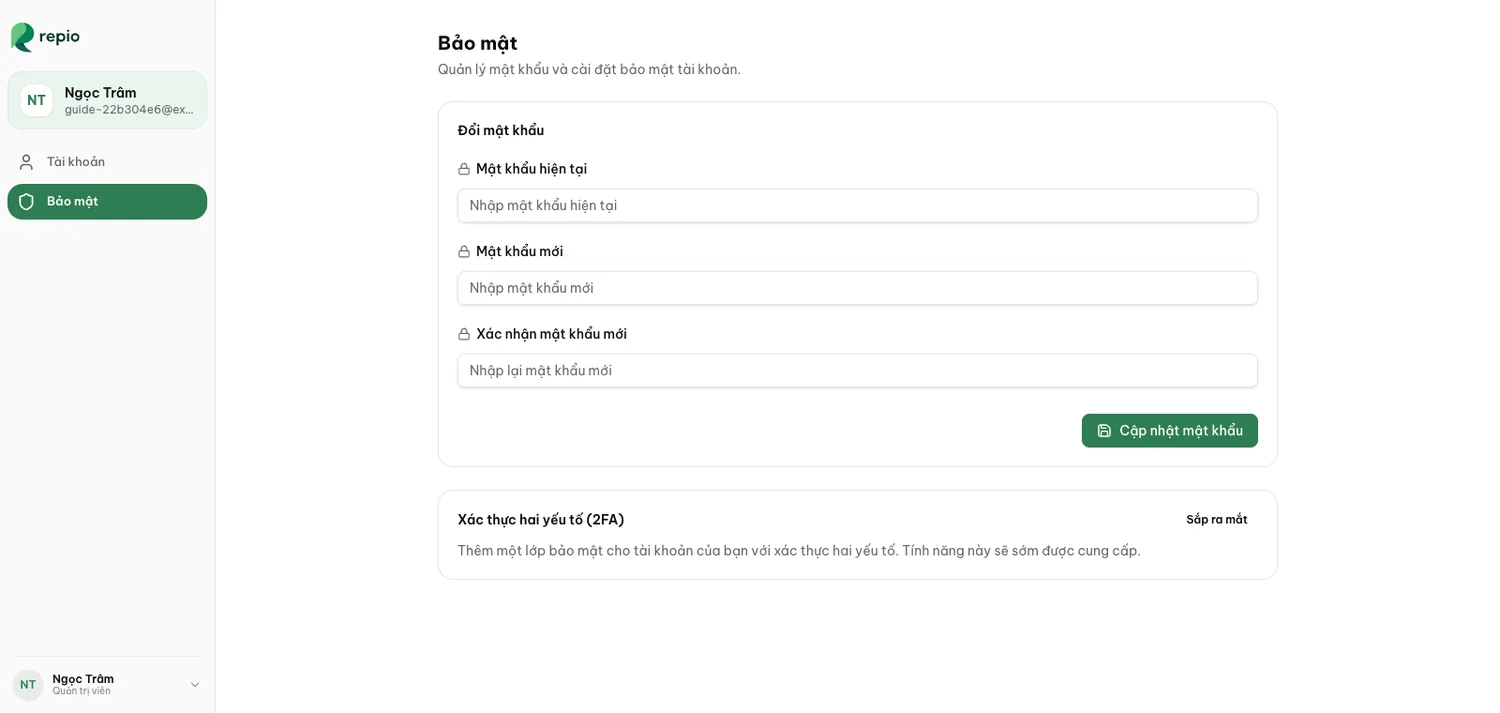Focus the current password input field

(857, 206)
